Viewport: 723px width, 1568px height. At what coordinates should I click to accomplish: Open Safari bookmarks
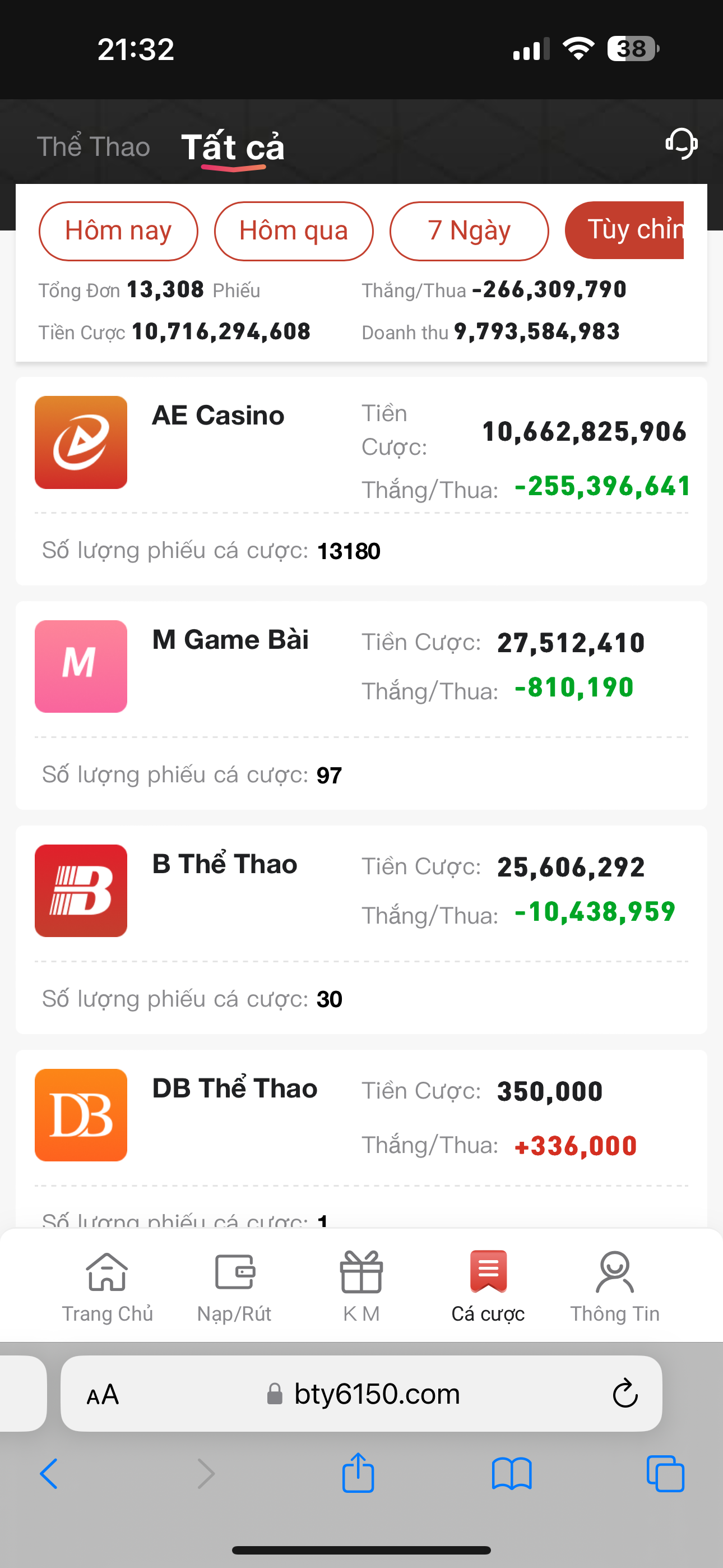pos(512,1474)
